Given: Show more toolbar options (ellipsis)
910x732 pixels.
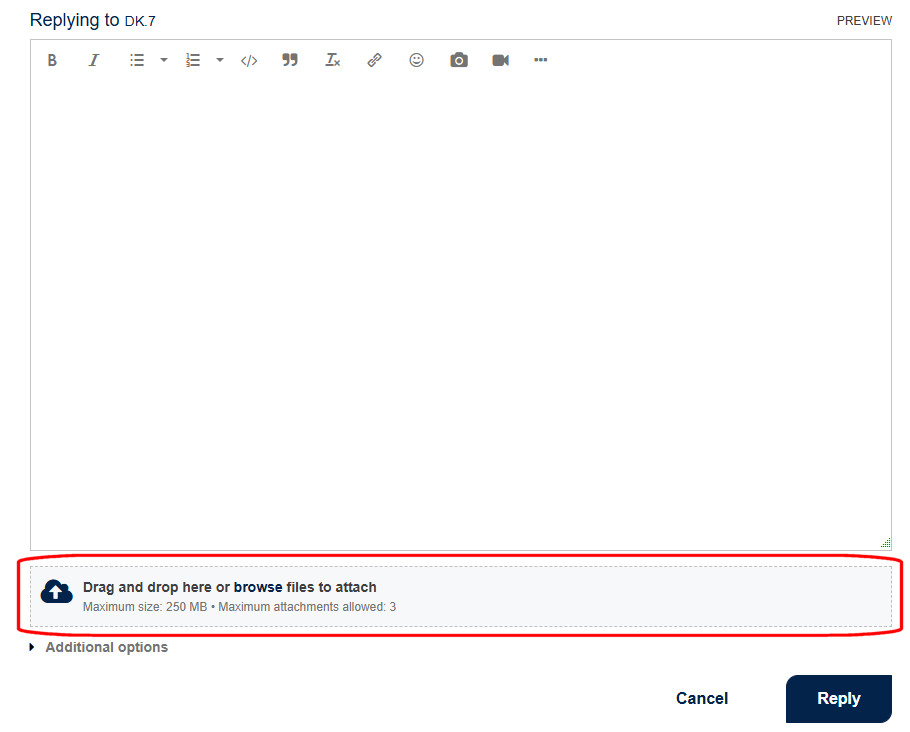Looking at the screenshot, I should coord(540,60).
